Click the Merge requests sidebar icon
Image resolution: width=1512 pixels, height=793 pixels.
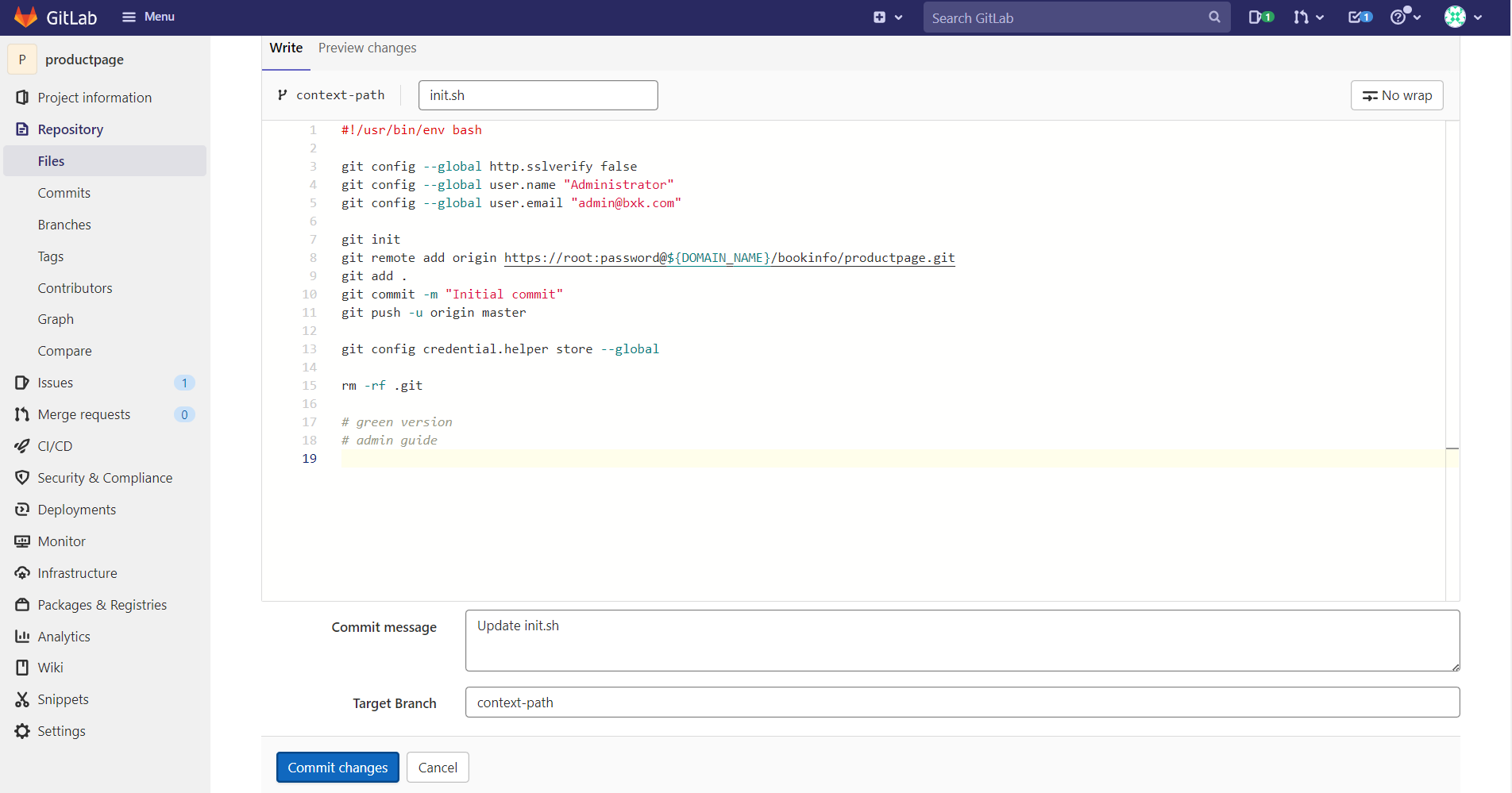(x=22, y=414)
